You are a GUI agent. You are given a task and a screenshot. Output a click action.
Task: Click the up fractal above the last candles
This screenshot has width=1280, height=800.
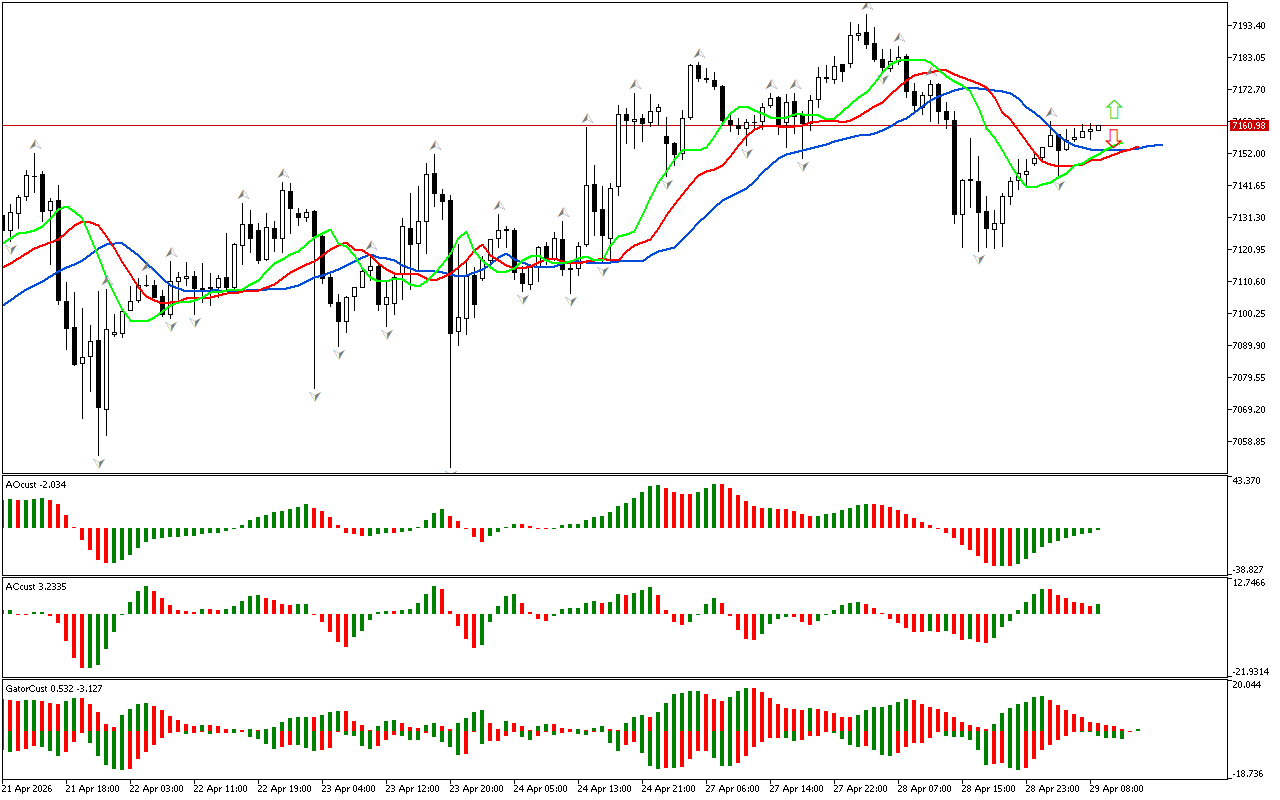tap(1051, 113)
